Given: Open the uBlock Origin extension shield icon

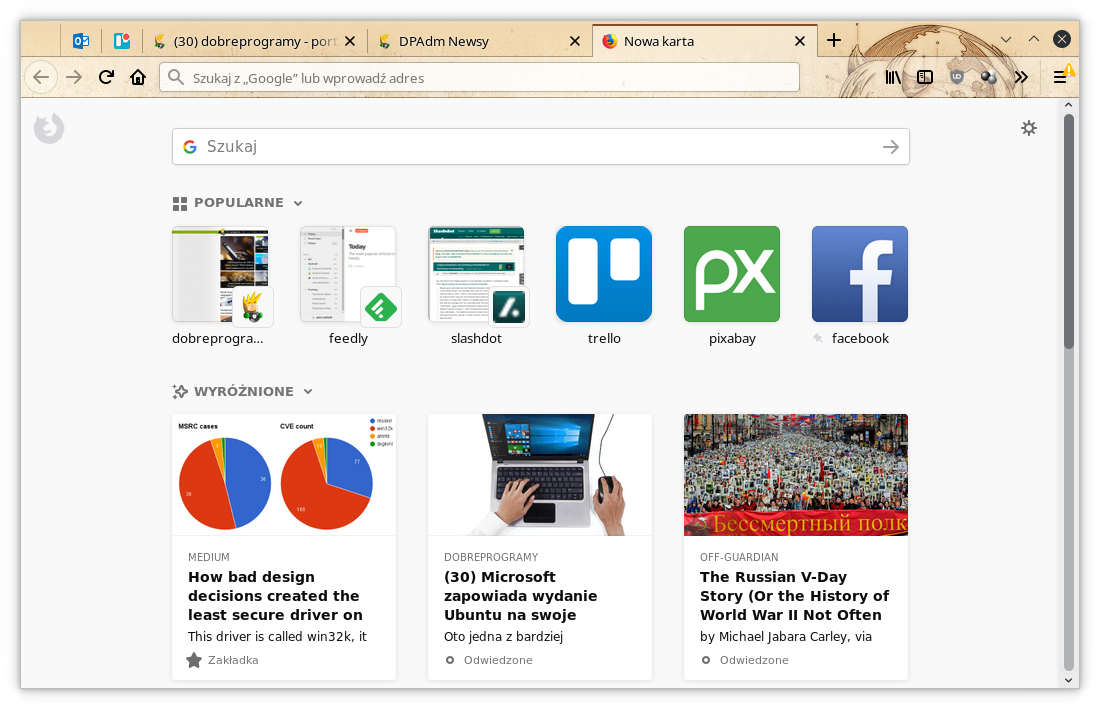Looking at the screenshot, I should [957, 77].
